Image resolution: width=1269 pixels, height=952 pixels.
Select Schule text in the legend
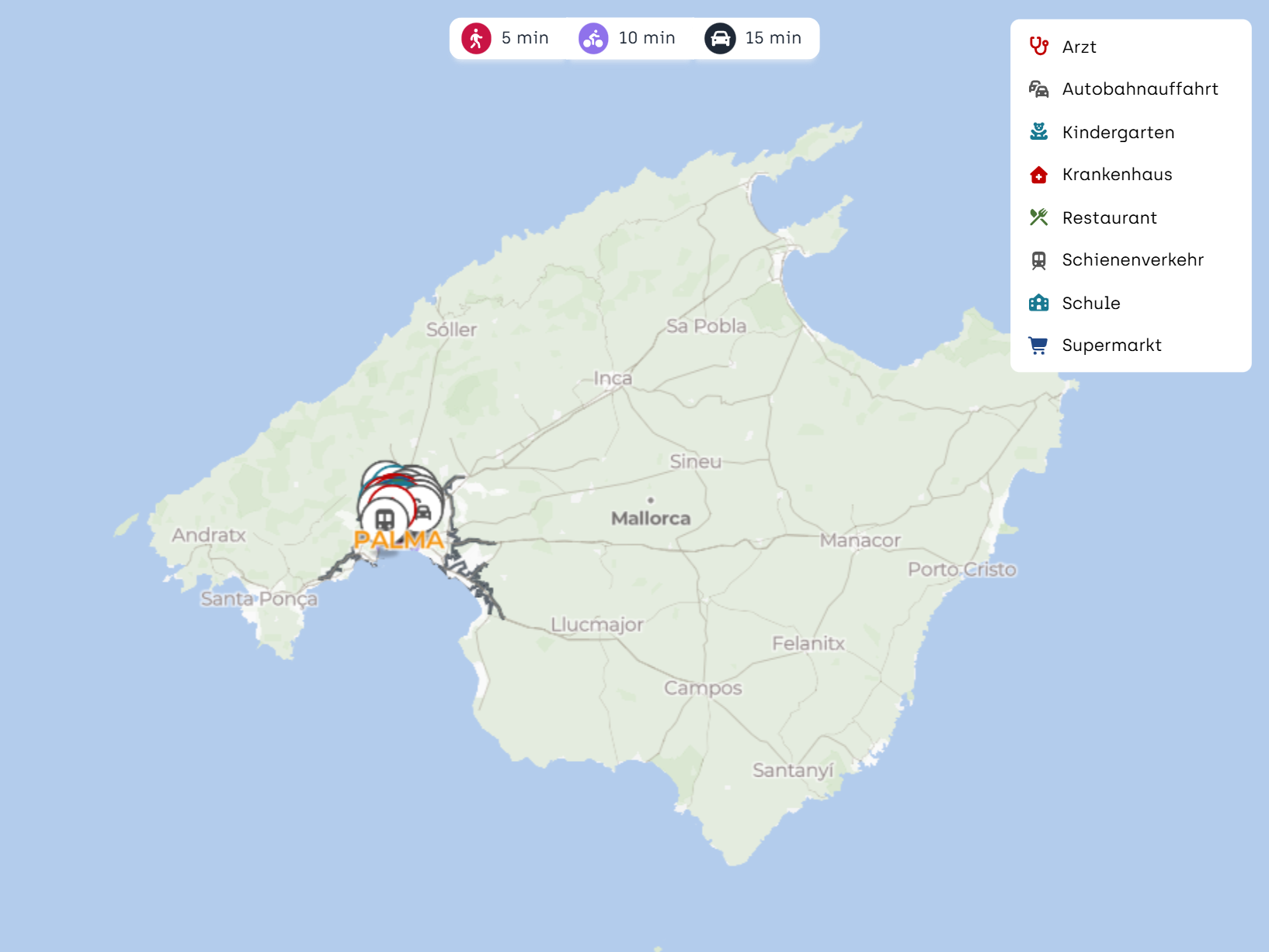[x=1090, y=303]
